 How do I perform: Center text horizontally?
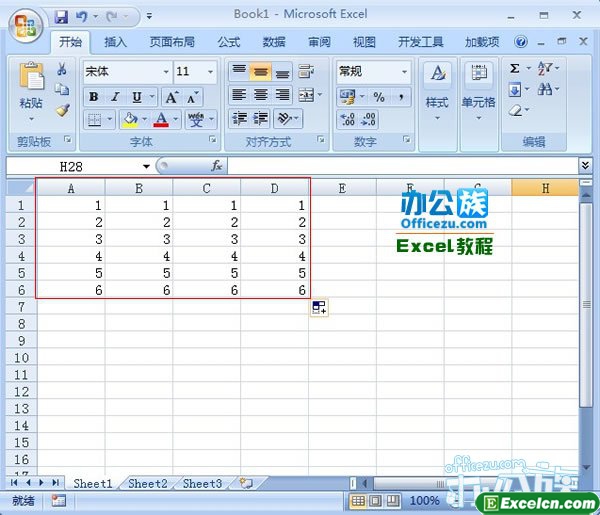click(x=261, y=94)
